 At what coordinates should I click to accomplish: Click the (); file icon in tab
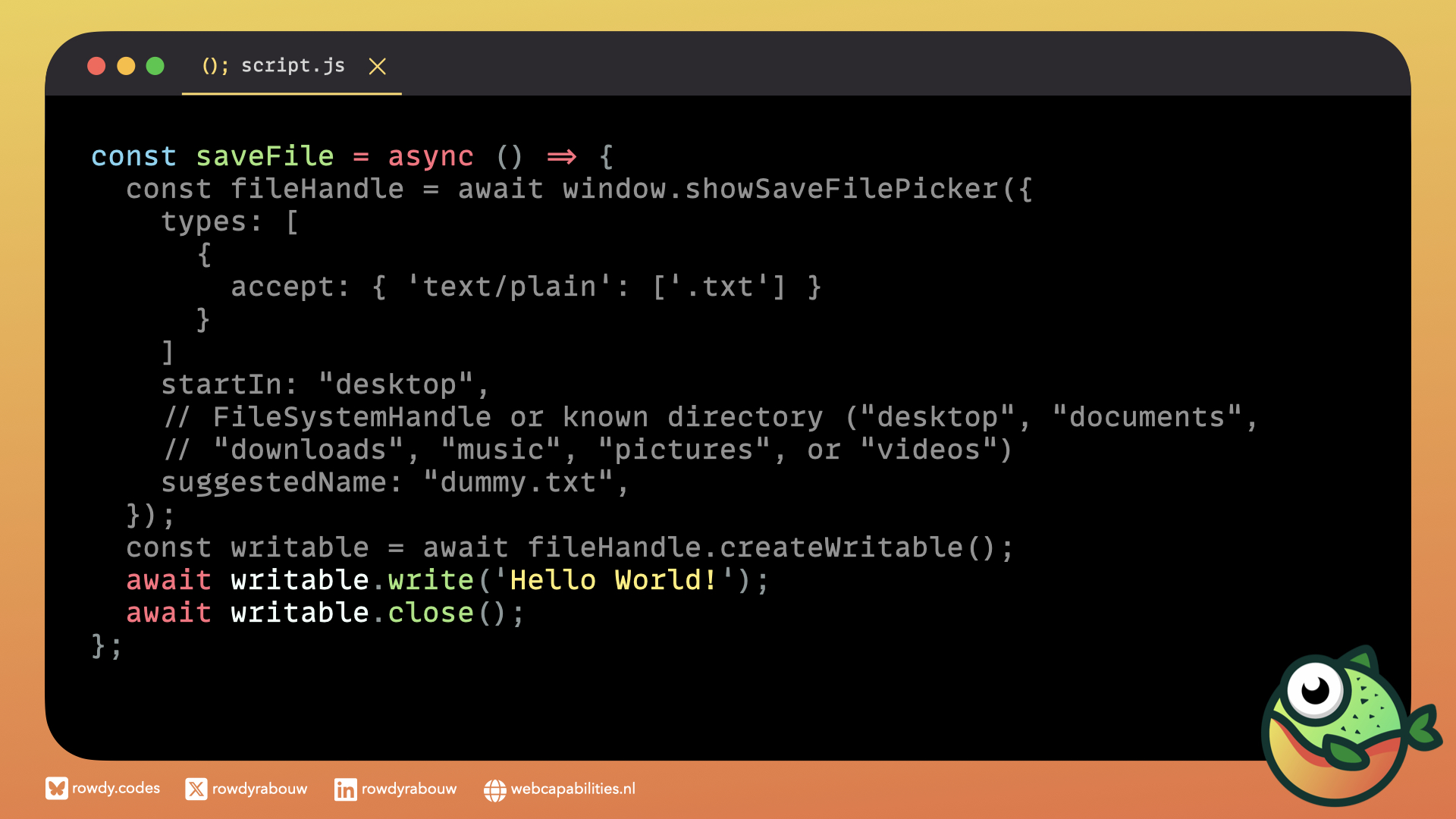215,66
